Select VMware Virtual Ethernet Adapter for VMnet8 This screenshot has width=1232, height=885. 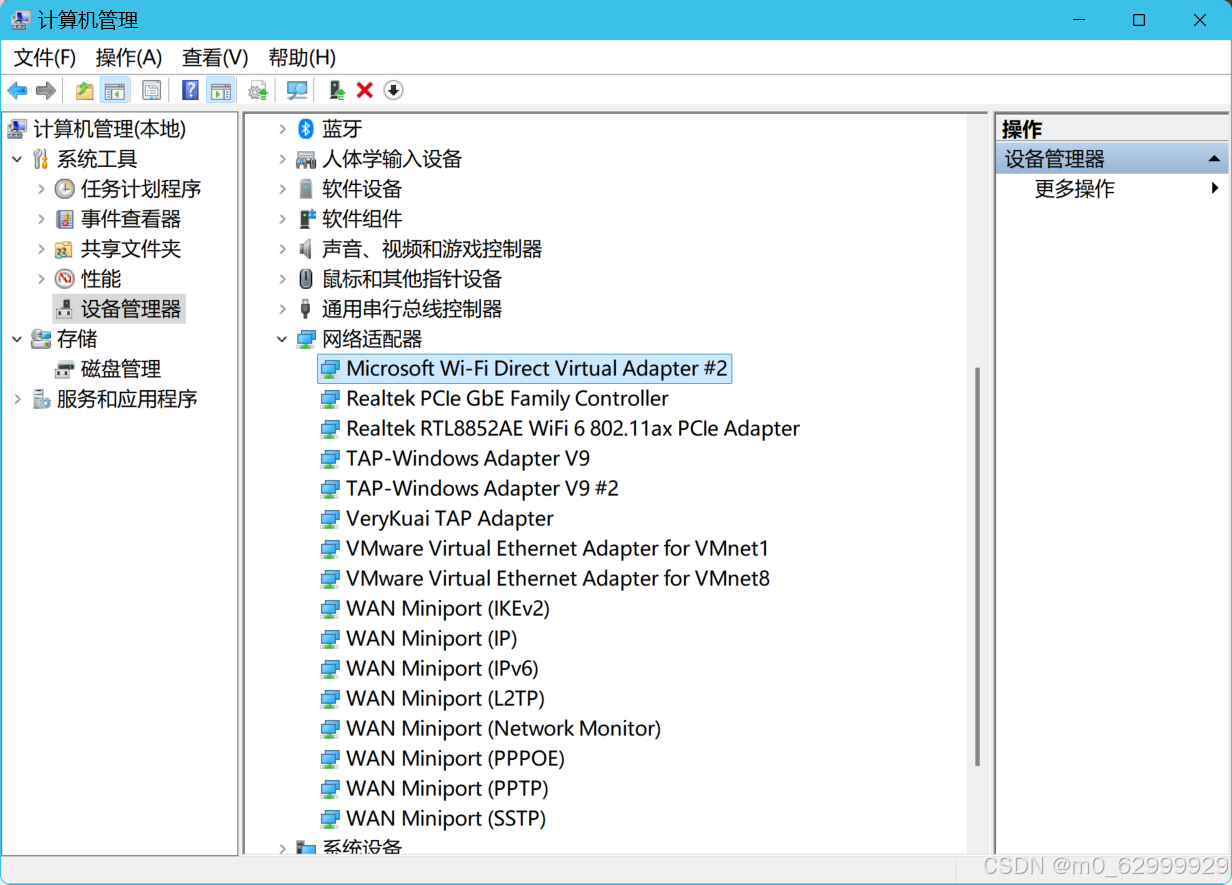pos(558,579)
